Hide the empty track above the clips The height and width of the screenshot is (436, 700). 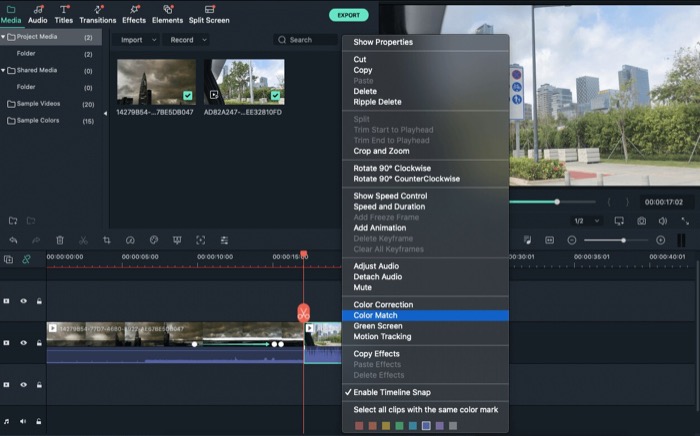pyautogui.click(x=23, y=301)
